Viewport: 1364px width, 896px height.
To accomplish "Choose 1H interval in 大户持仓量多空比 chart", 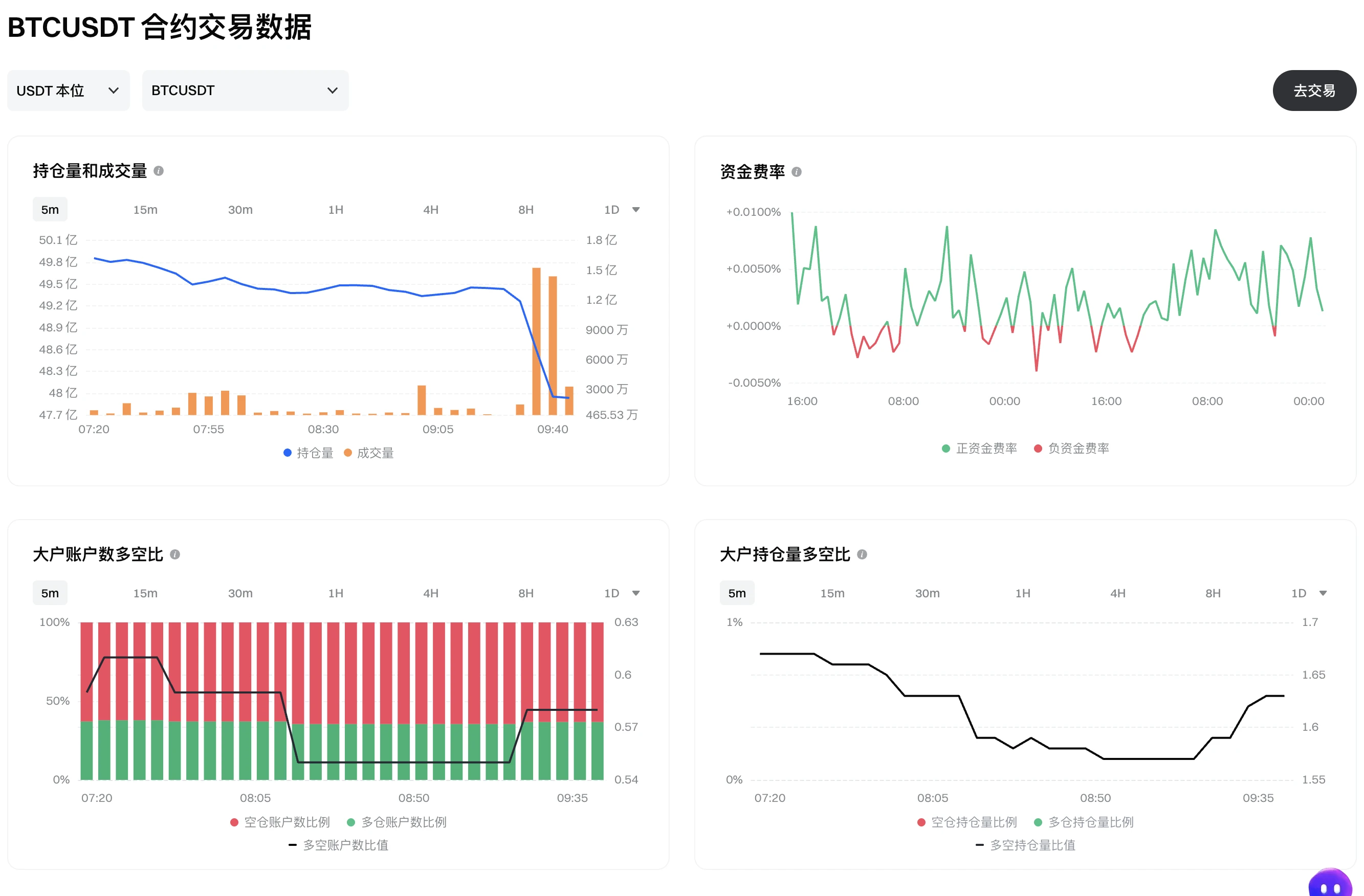I will pyautogui.click(x=1023, y=593).
